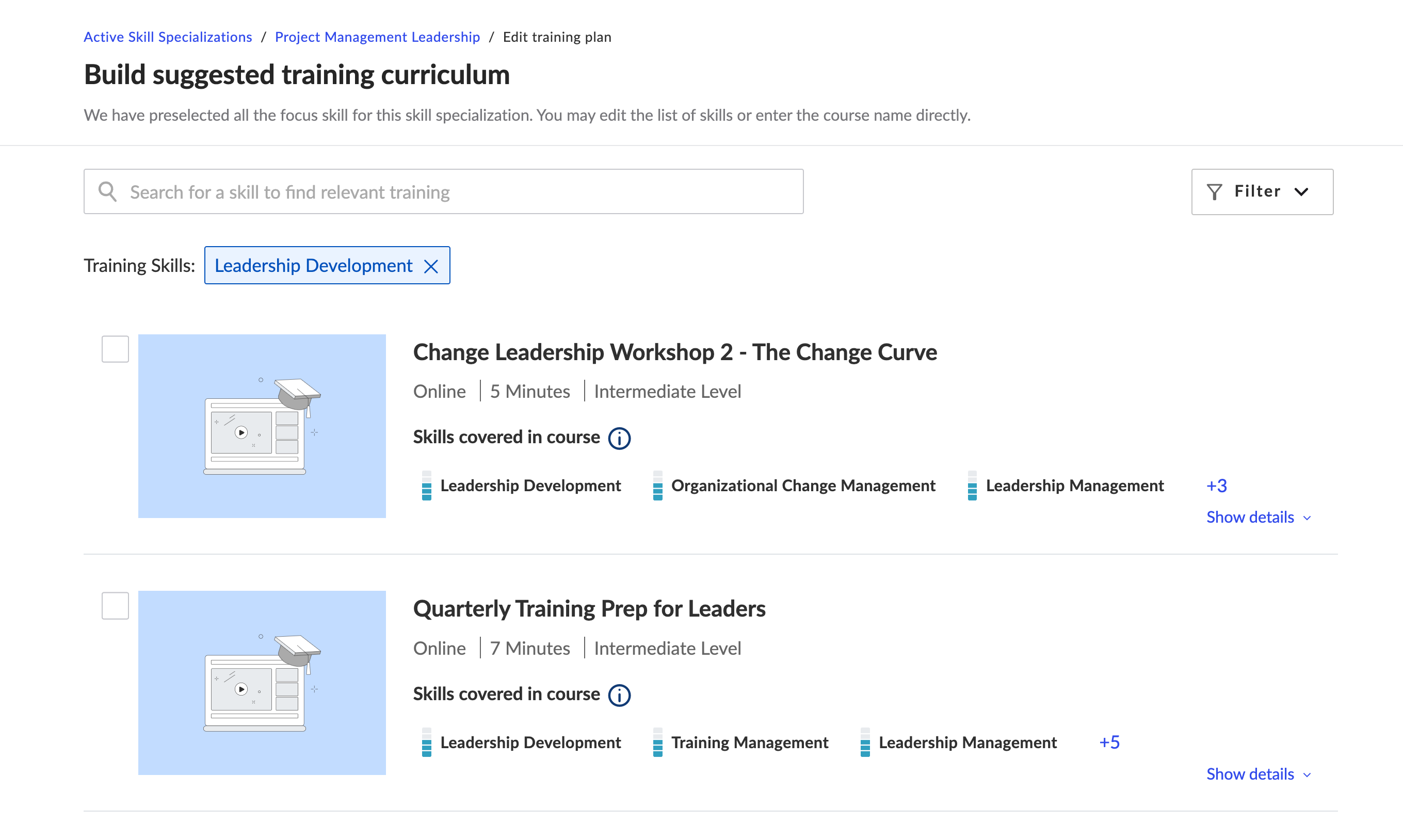Click Organizational Change Management skill level bar

click(x=657, y=486)
